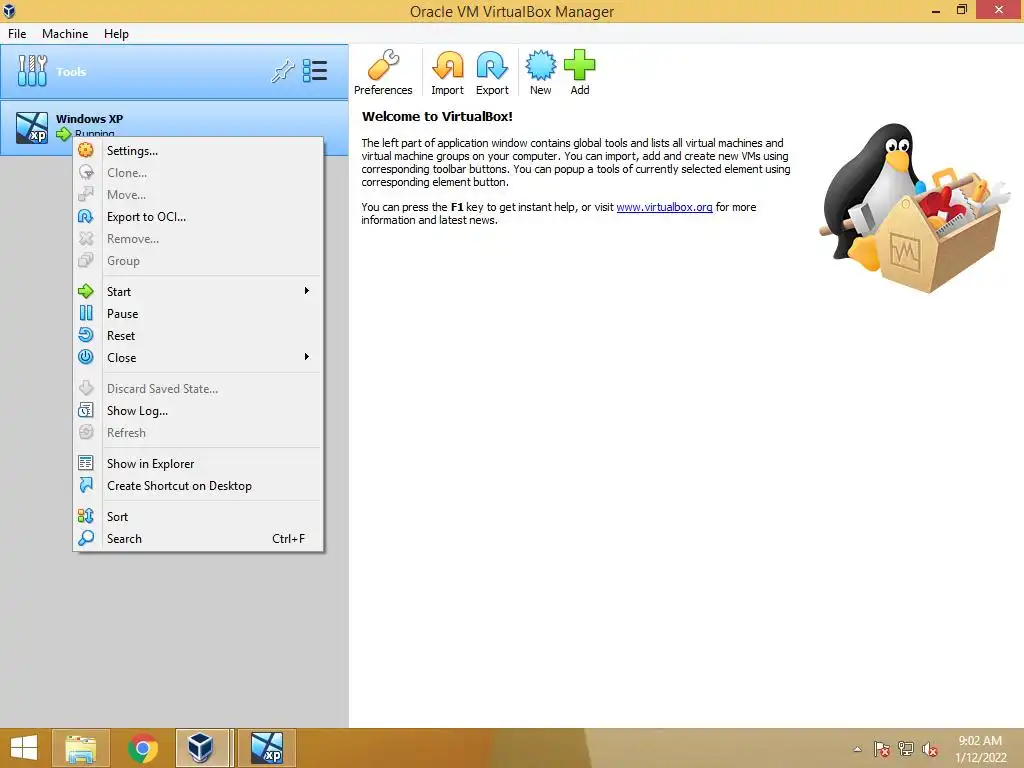Click the network tray icon

click(906, 749)
